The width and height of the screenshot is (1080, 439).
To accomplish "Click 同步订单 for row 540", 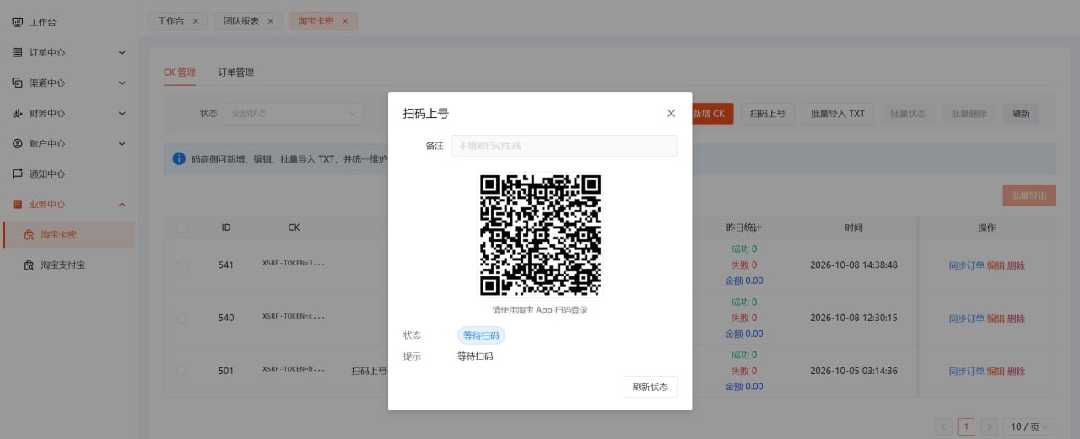I will (966, 318).
